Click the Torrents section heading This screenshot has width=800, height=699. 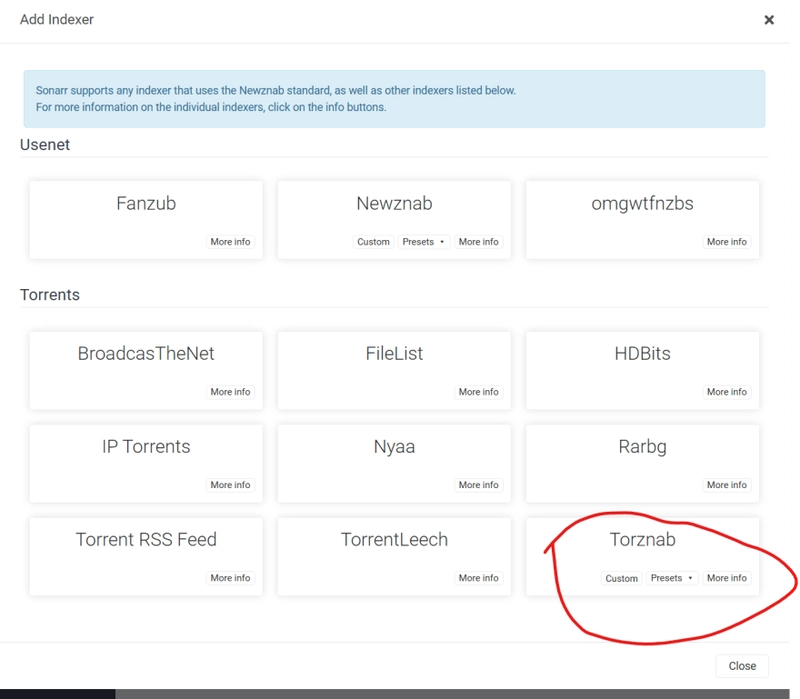tap(50, 295)
